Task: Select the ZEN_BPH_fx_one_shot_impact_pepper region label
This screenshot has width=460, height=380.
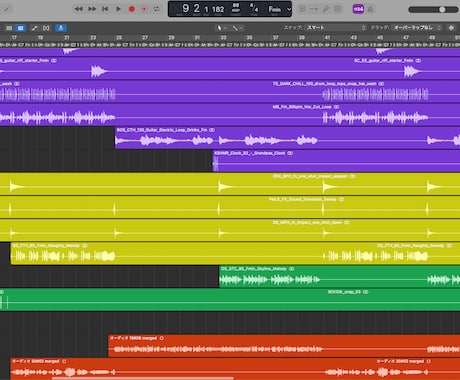Action: pyautogui.click(x=310, y=176)
